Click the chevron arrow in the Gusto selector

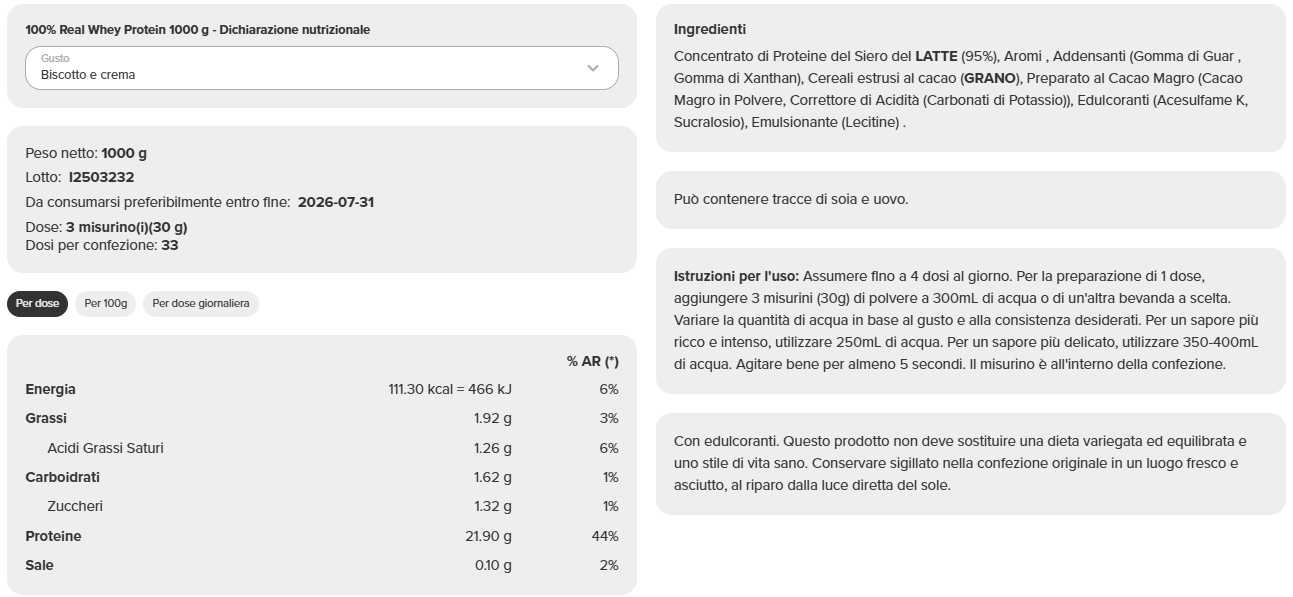(x=592, y=68)
